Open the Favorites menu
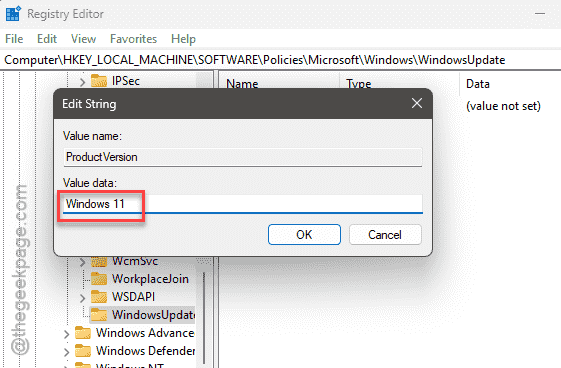This screenshot has width=561, height=368. (133, 39)
